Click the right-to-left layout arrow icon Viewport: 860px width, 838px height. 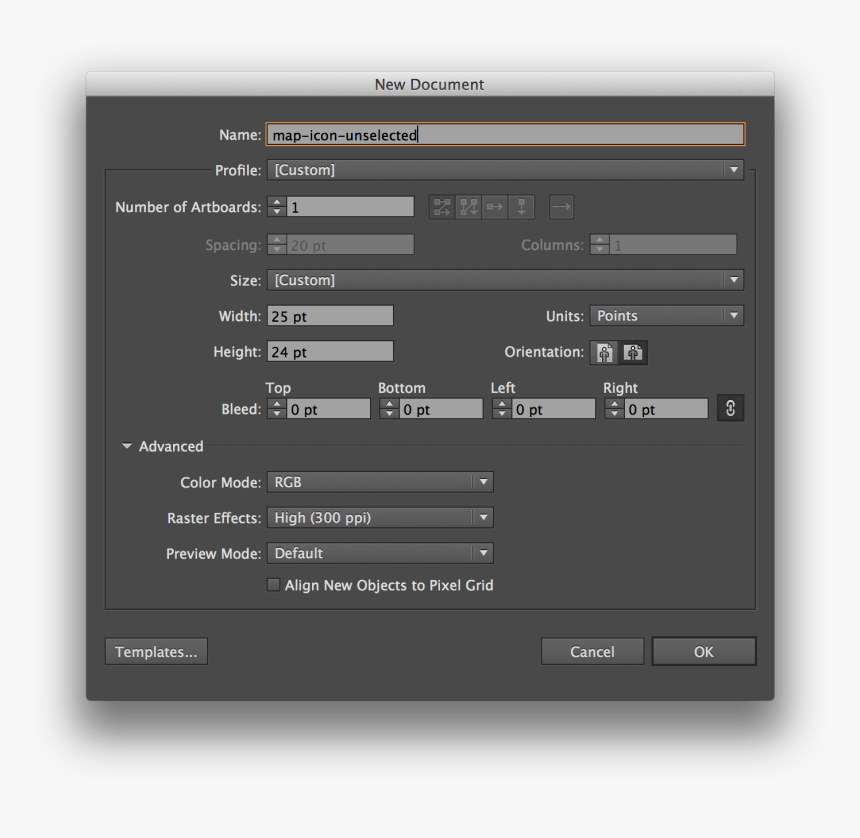click(x=561, y=207)
